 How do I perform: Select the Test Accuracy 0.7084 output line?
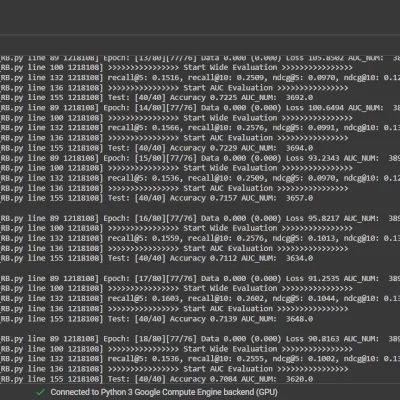(x=157, y=379)
